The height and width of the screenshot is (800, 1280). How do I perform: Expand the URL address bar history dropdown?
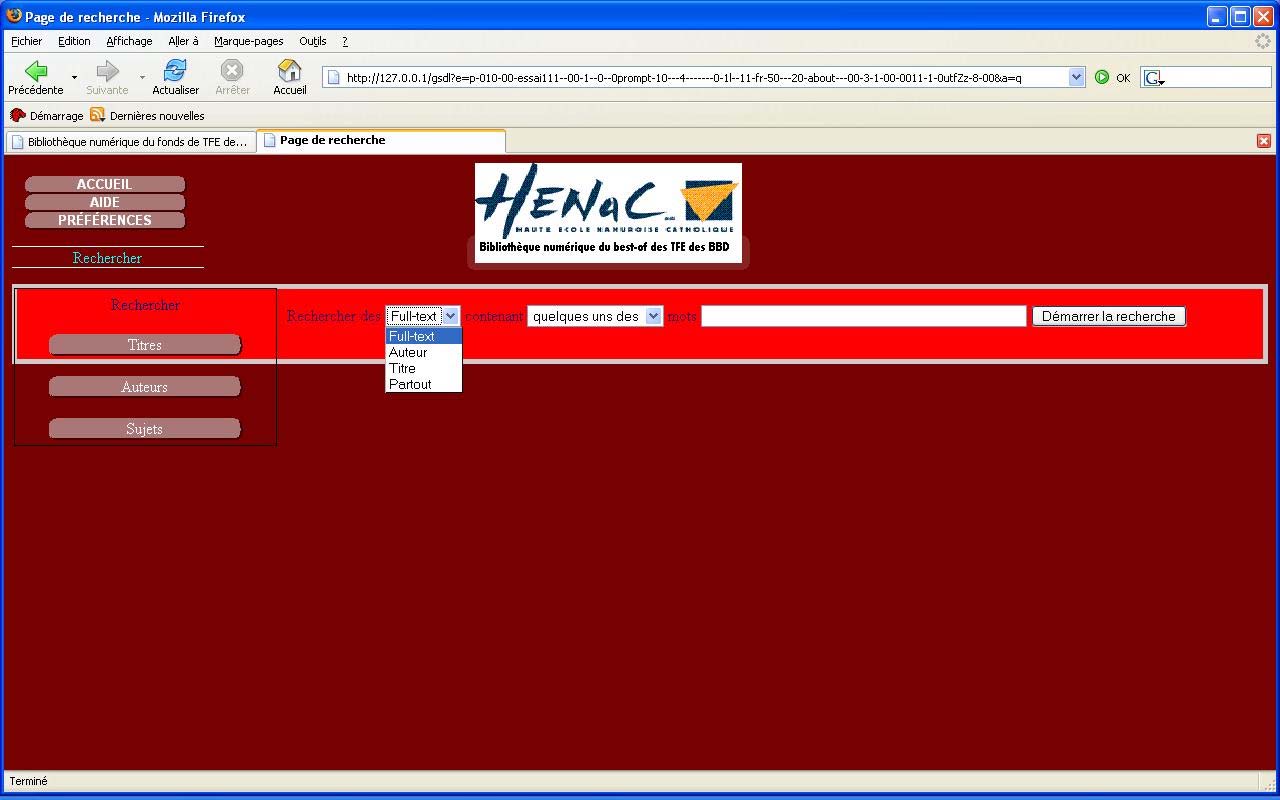pos(1076,77)
